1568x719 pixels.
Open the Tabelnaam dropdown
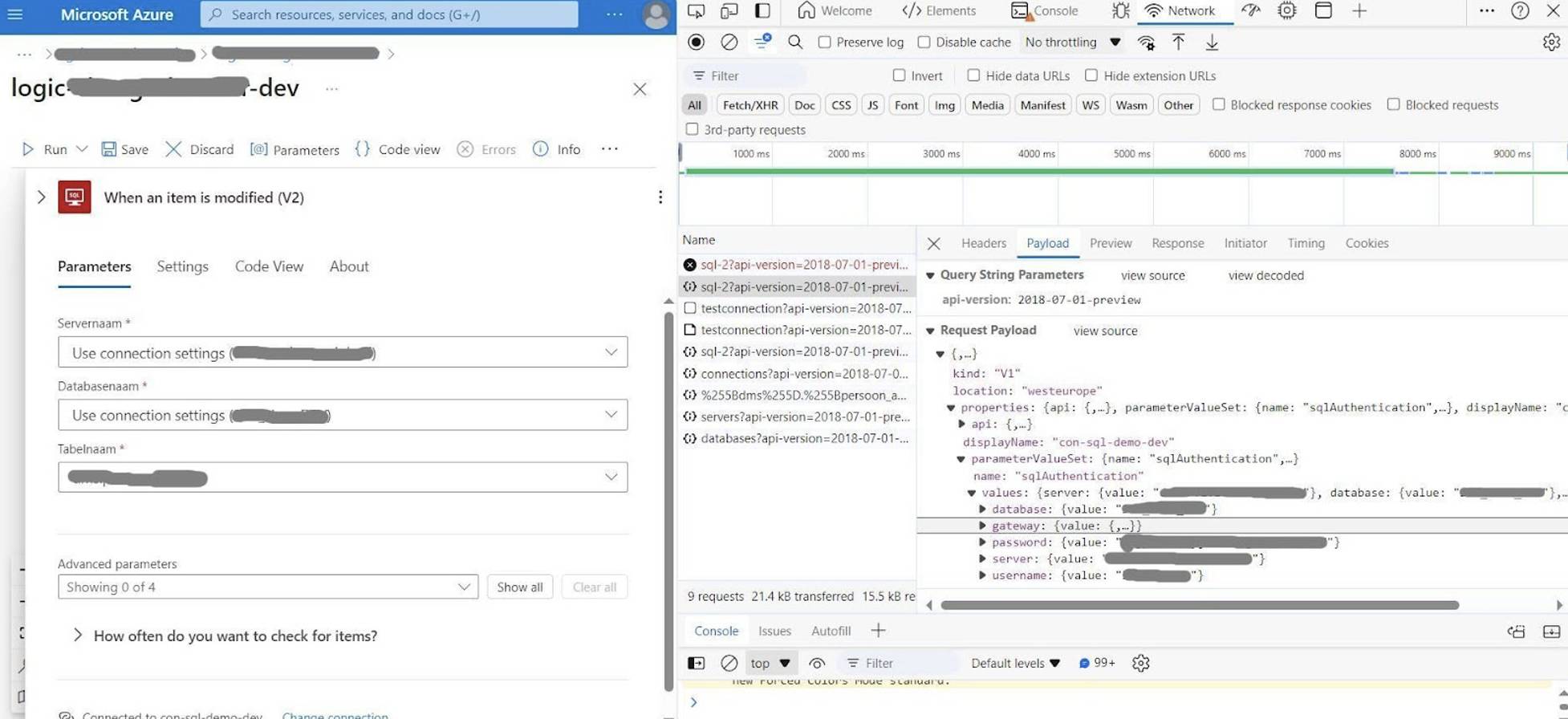[343, 477]
